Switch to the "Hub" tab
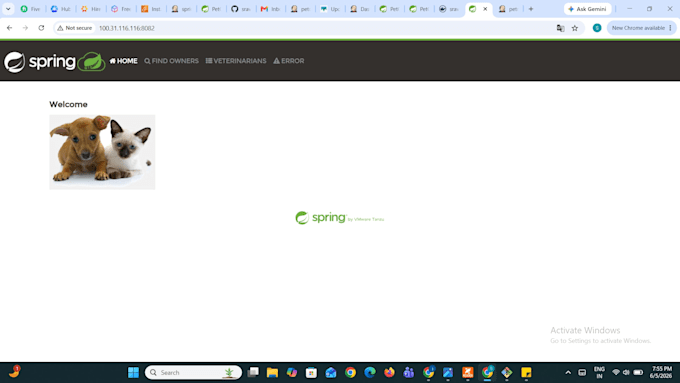The width and height of the screenshot is (680, 383). [x=60, y=9]
